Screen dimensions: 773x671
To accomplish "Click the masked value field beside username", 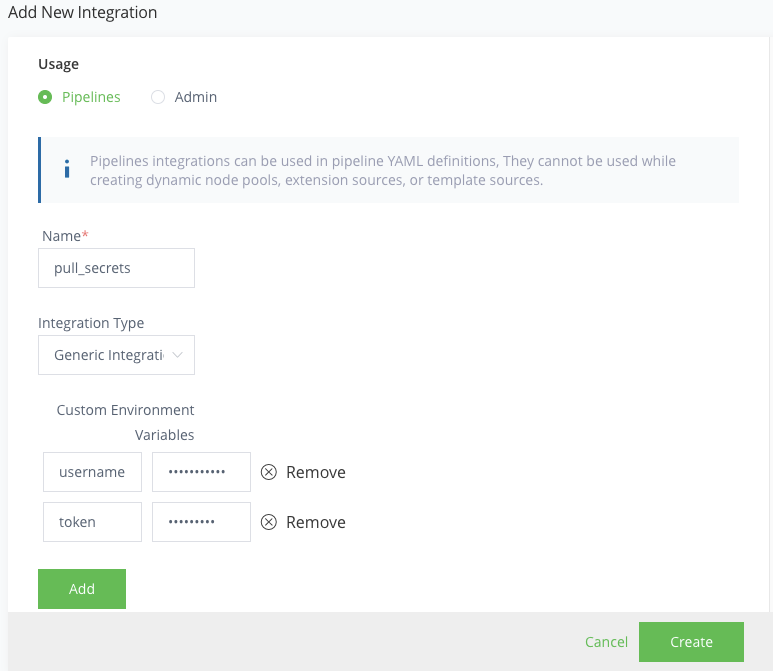I will pyautogui.click(x=201, y=472).
